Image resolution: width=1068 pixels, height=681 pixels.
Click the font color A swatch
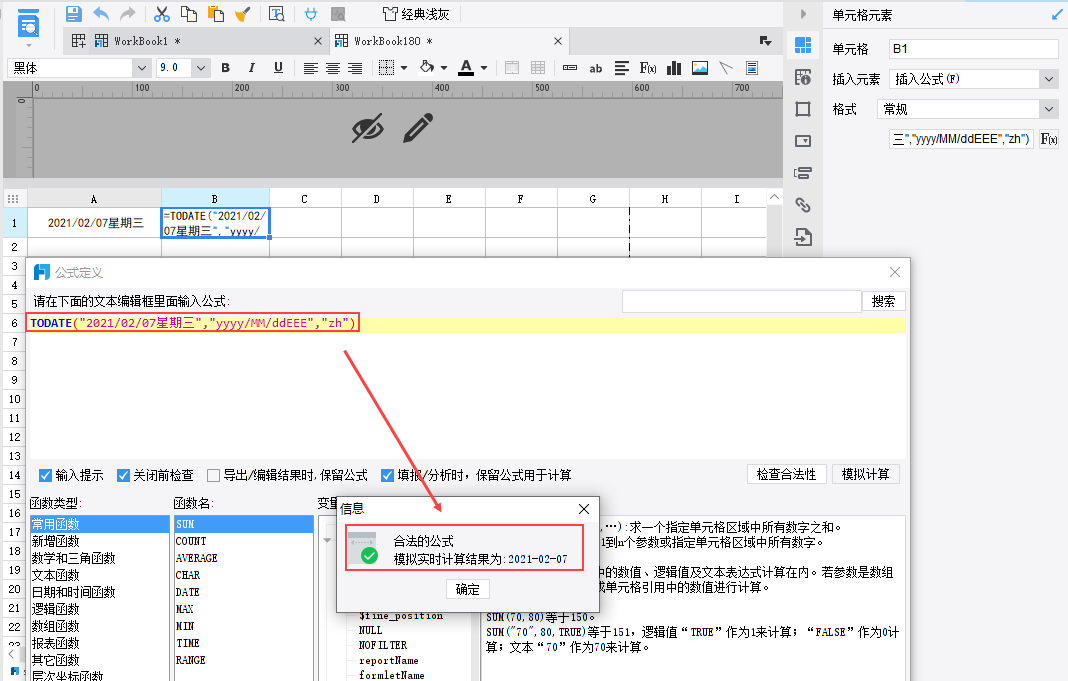pyautogui.click(x=466, y=67)
